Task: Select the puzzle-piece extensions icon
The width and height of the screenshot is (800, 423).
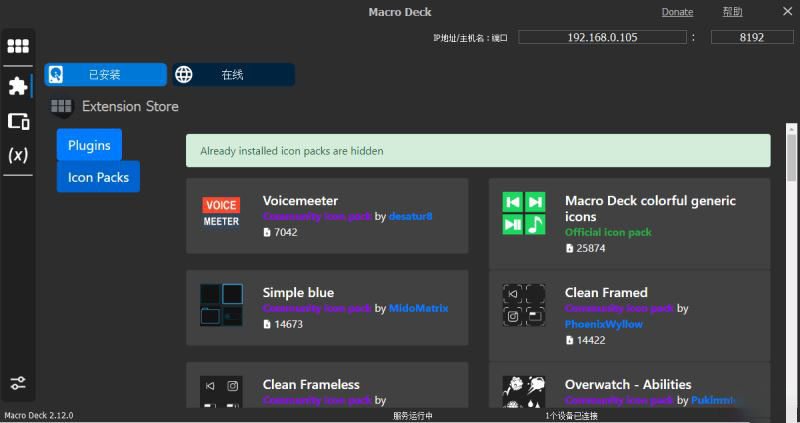Action: tap(18, 86)
